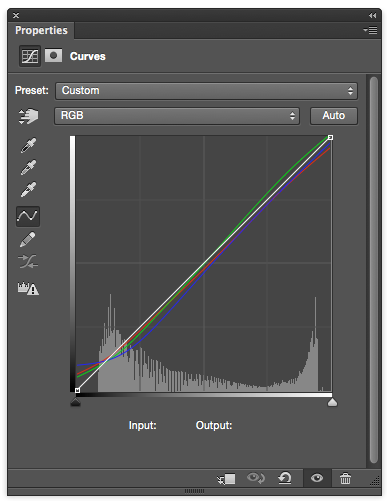Click the Auto button
This screenshot has height=502, width=391.
(334, 116)
